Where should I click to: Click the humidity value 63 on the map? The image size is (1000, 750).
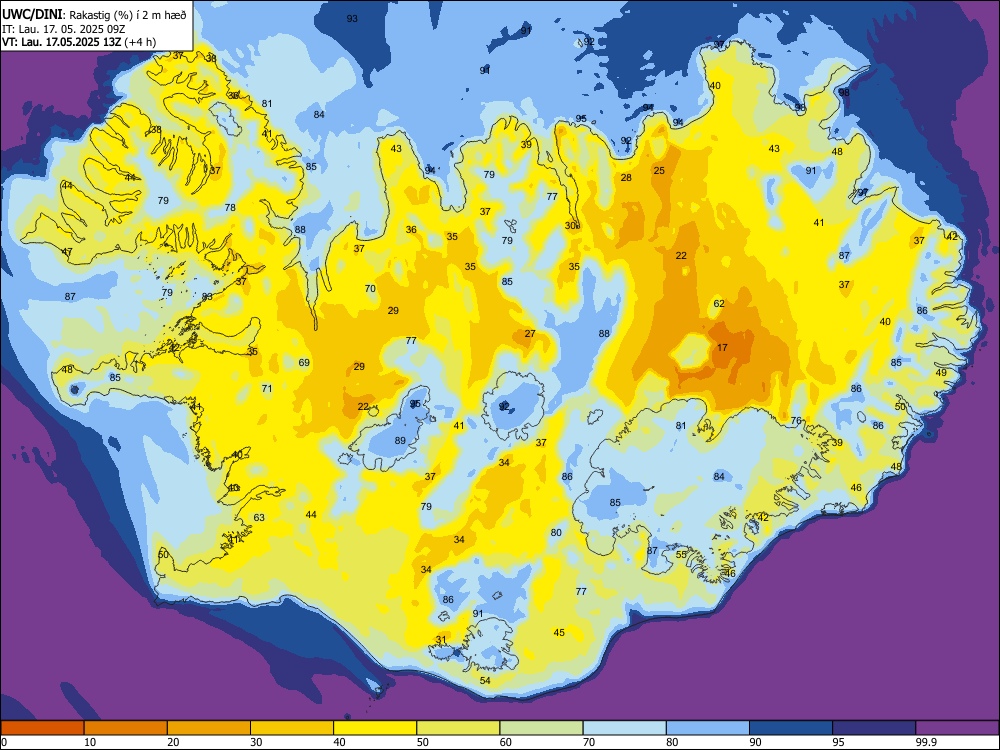[259, 517]
